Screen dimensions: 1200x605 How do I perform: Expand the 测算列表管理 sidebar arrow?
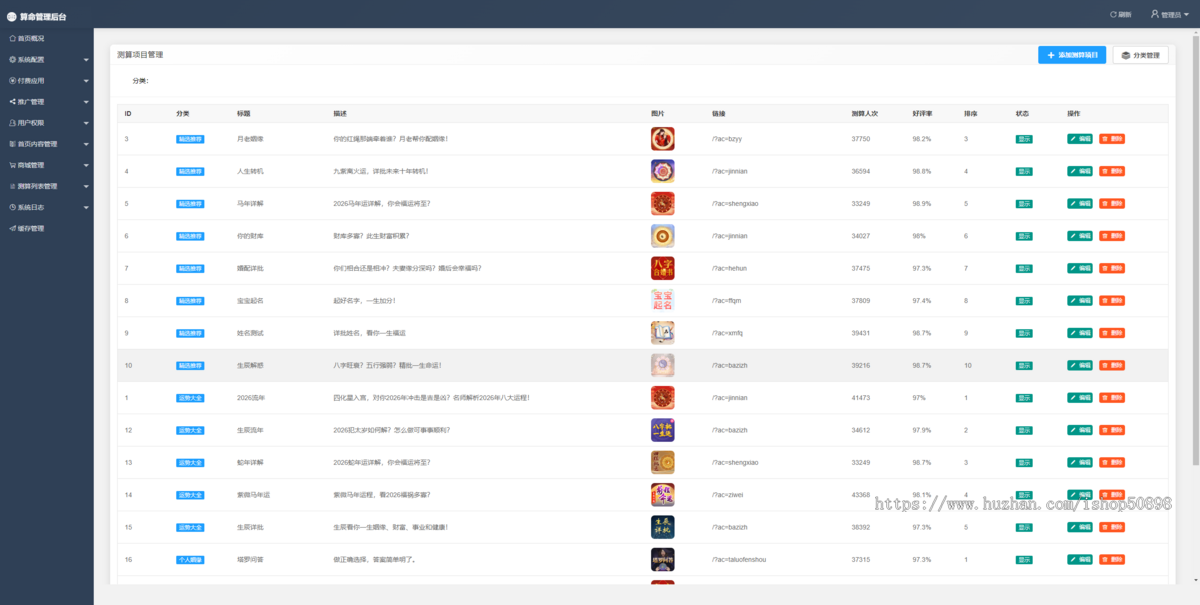[86, 186]
